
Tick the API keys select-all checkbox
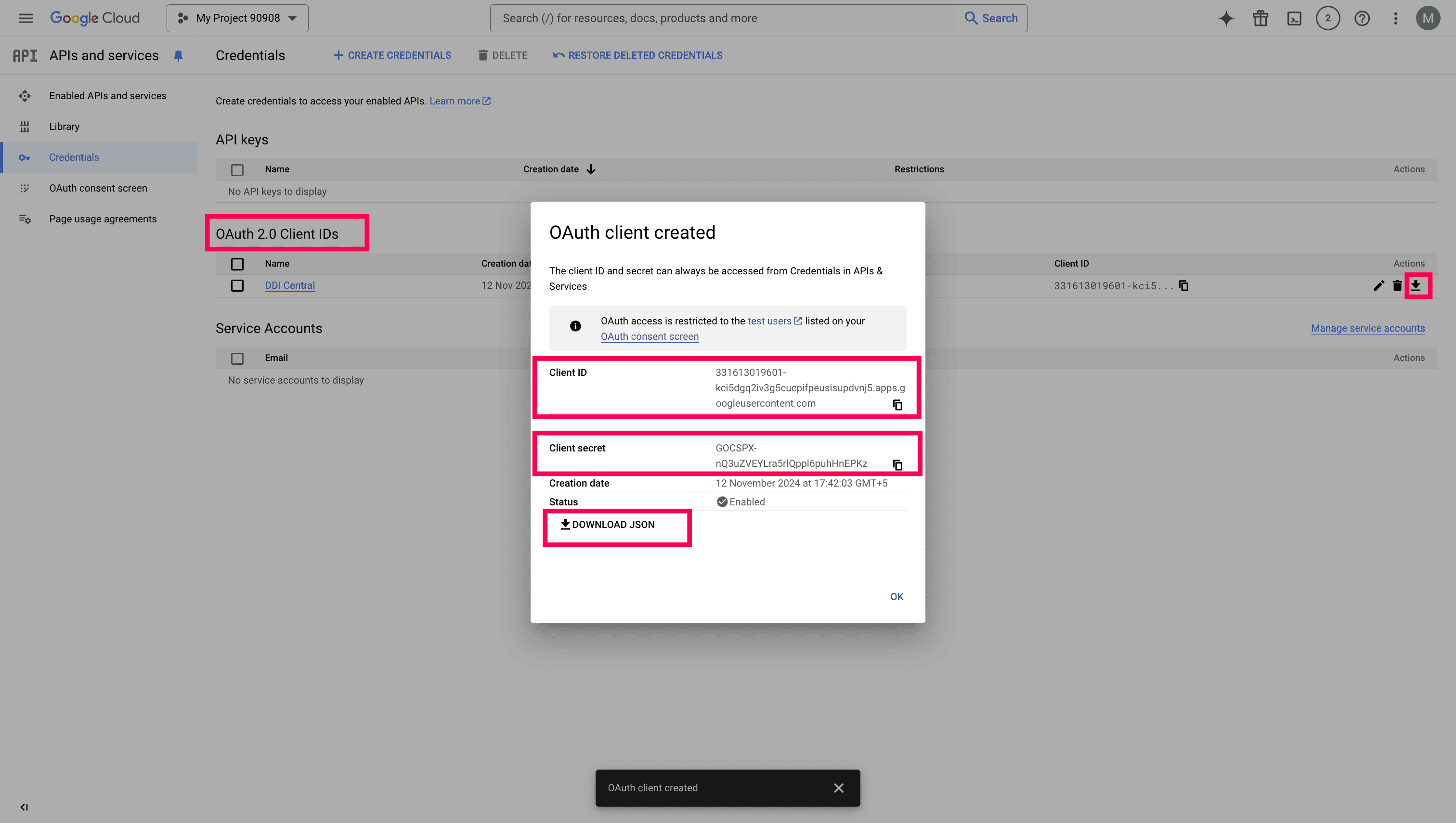point(237,169)
